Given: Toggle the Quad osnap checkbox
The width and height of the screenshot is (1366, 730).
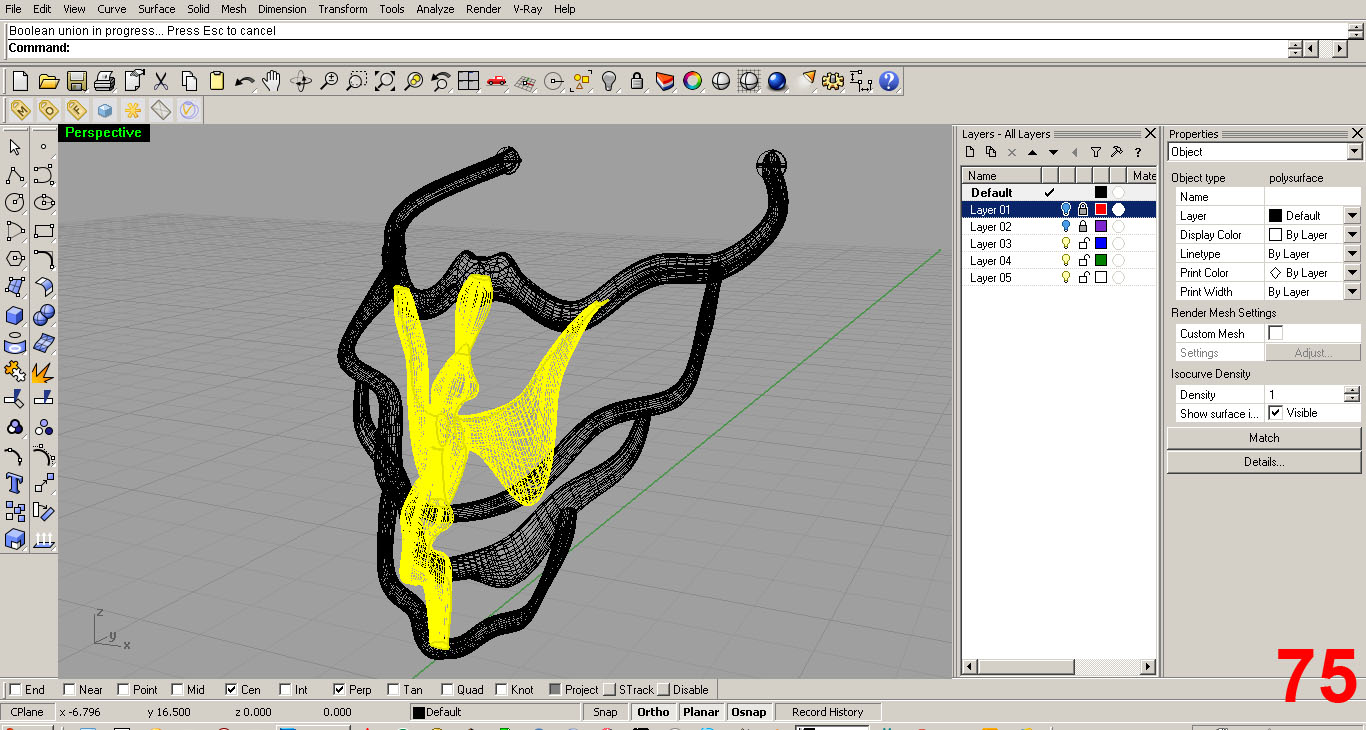Looking at the screenshot, I should click(447, 689).
